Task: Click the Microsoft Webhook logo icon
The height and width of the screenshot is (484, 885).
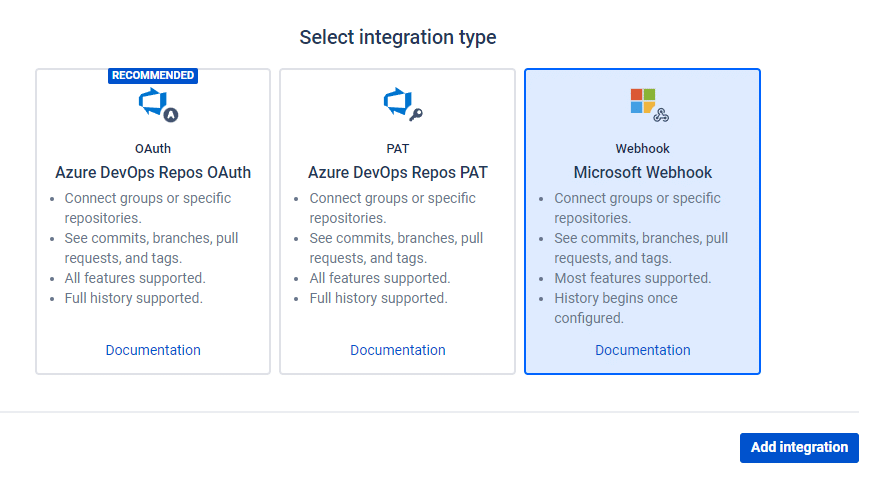Action: tap(646, 104)
